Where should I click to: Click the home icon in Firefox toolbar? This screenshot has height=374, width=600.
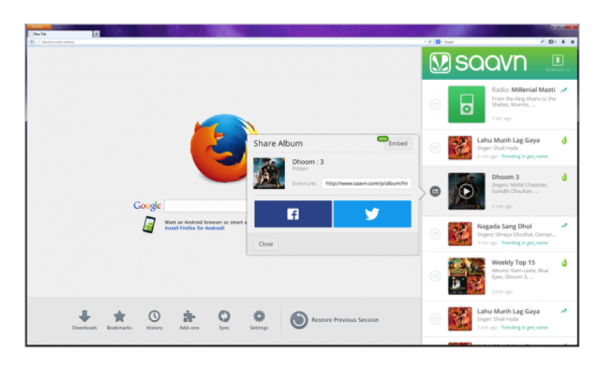pyautogui.click(x=572, y=42)
